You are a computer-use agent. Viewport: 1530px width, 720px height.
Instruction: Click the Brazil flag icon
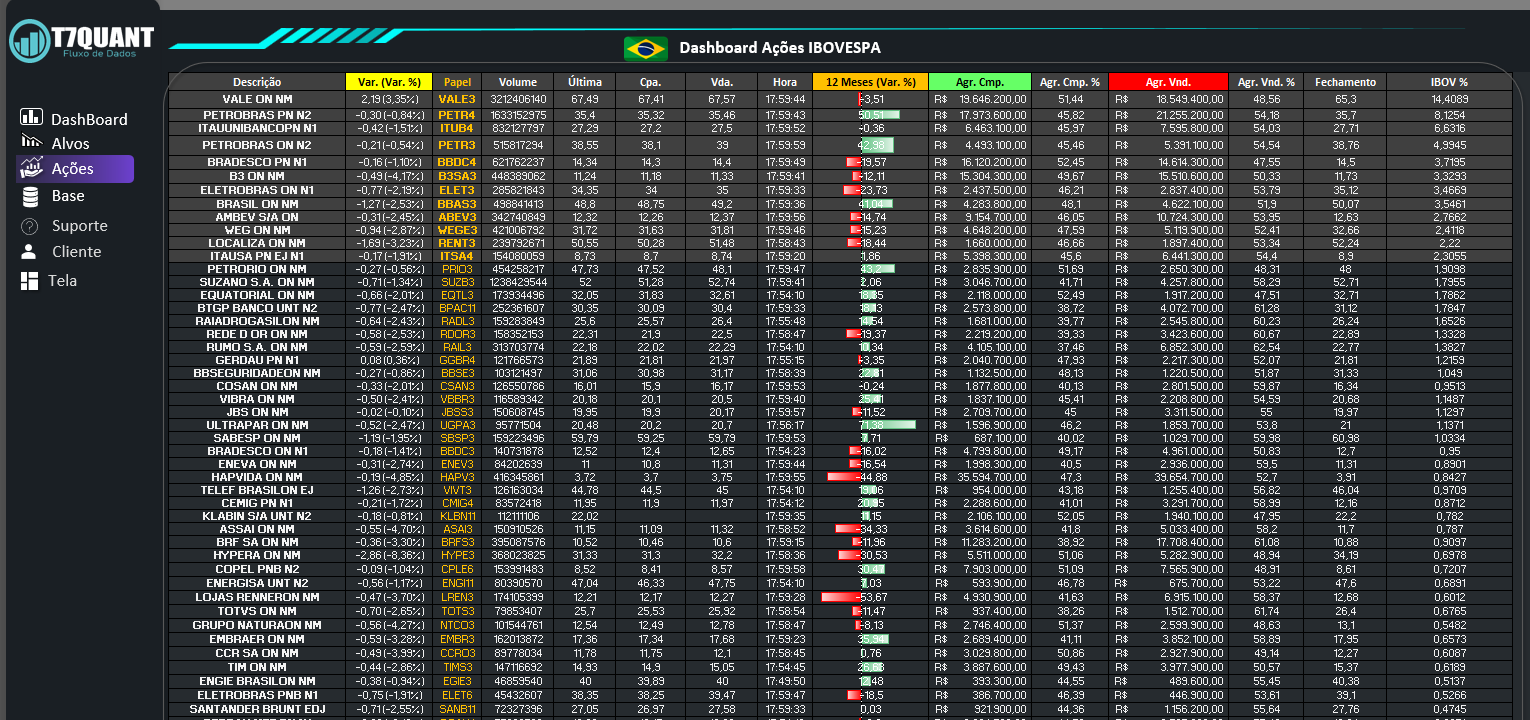click(x=645, y=48)
